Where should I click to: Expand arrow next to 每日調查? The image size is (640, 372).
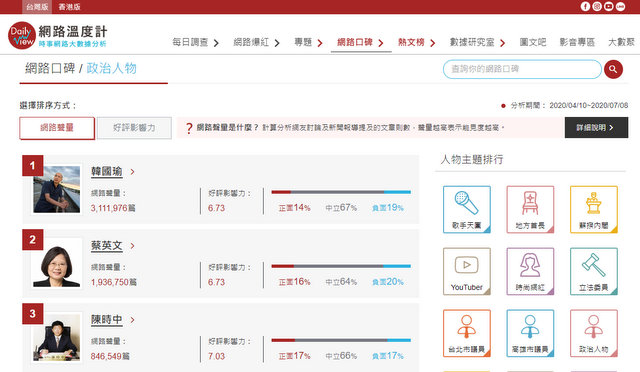(x=216, y=43)
